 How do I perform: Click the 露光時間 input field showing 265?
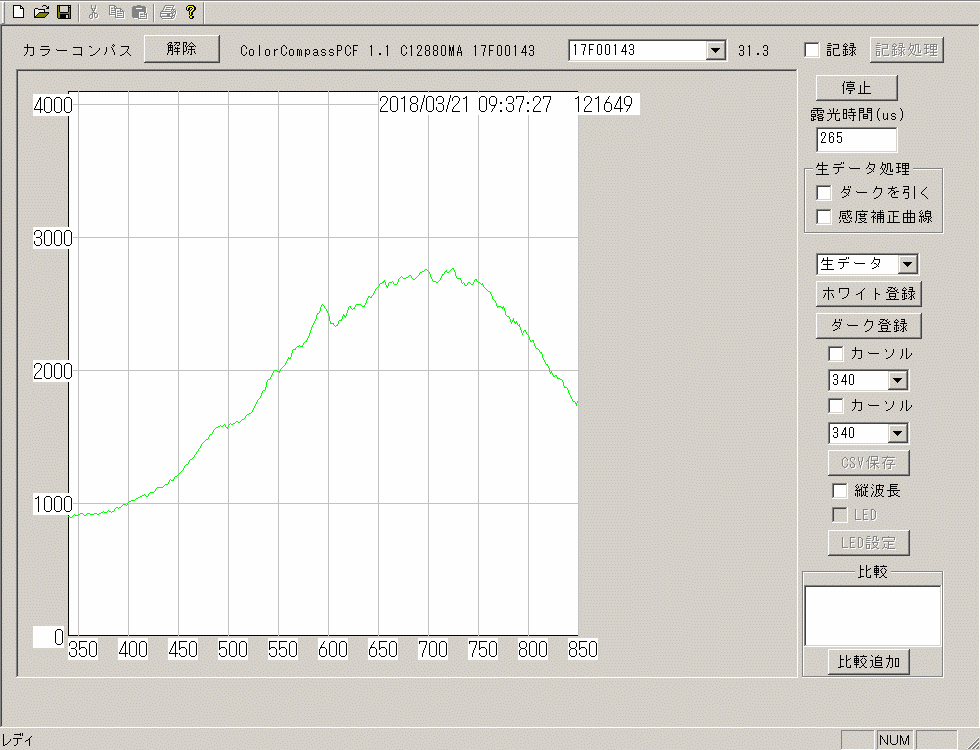[856, 139]
